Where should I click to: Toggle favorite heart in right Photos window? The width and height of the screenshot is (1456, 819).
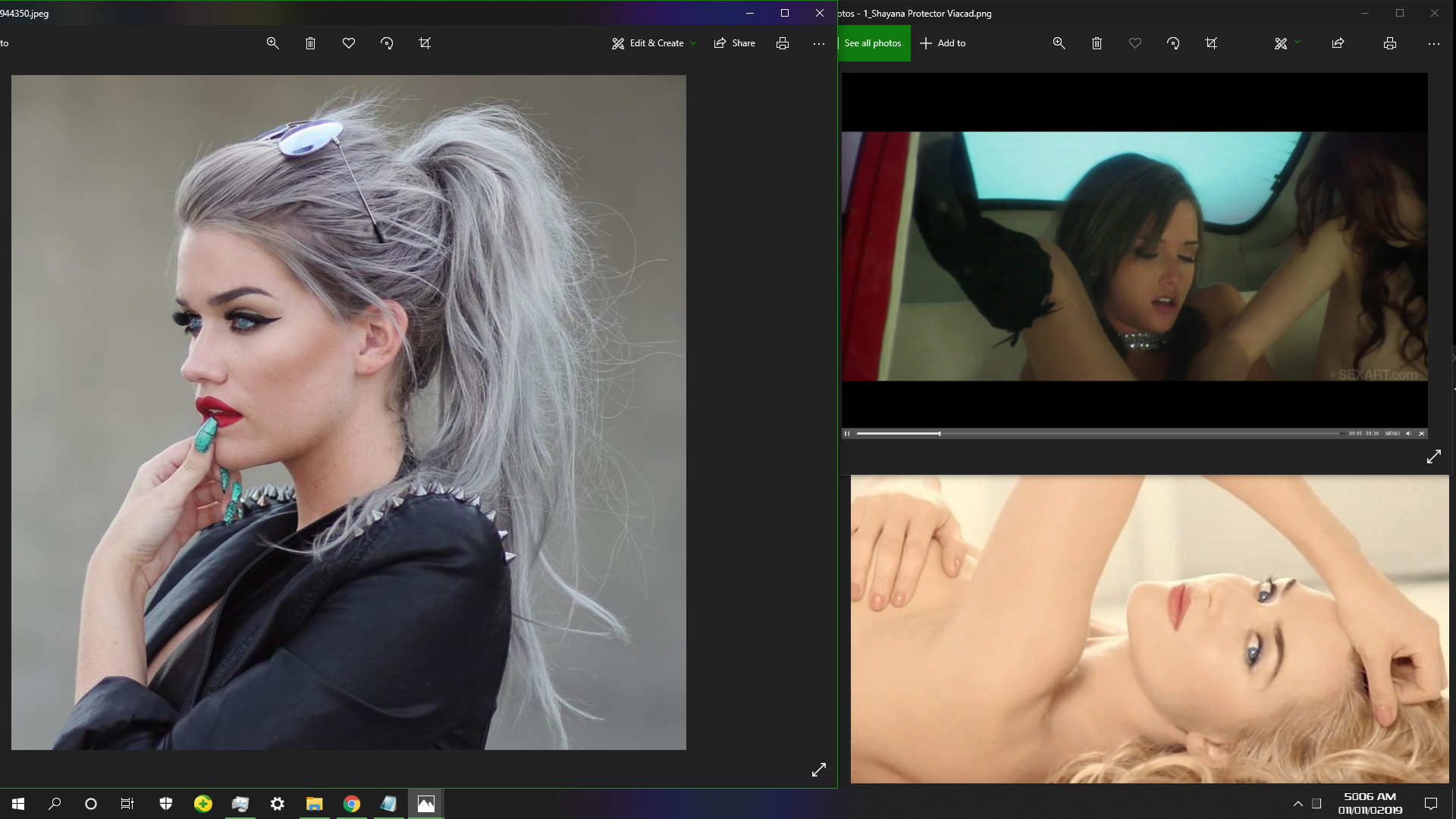tap(1135, 43)
